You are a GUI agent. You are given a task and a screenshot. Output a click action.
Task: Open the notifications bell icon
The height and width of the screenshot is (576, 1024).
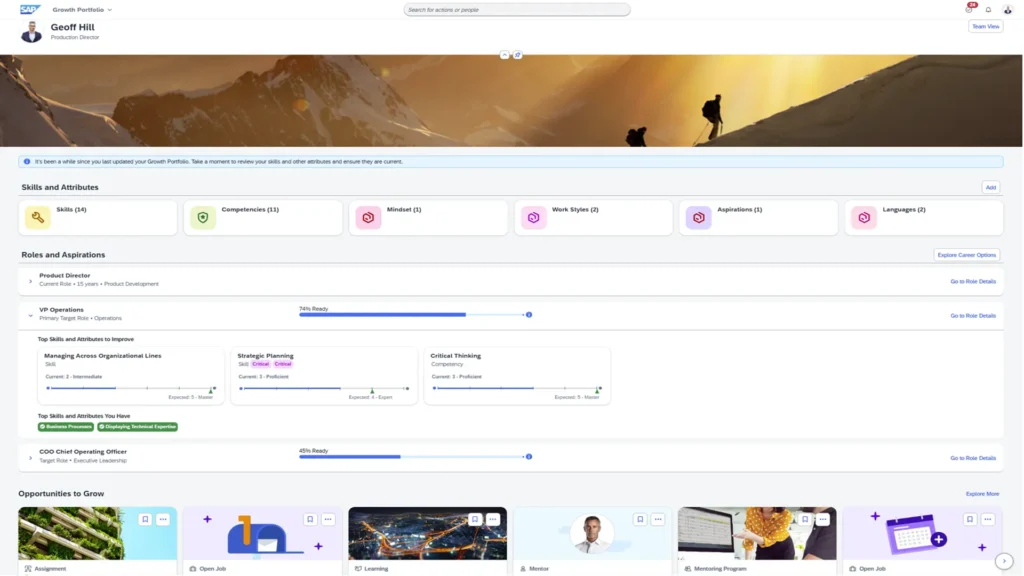988,10
